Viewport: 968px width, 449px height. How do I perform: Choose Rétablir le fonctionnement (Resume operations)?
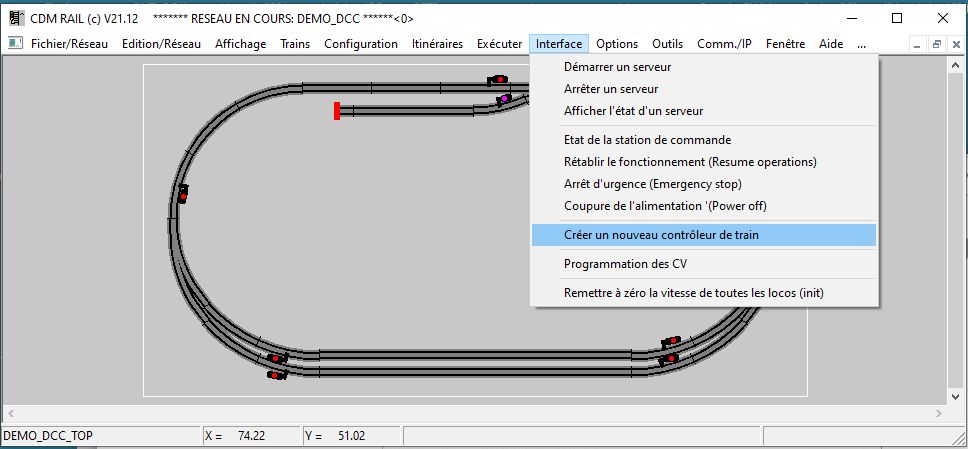point(704,162)
